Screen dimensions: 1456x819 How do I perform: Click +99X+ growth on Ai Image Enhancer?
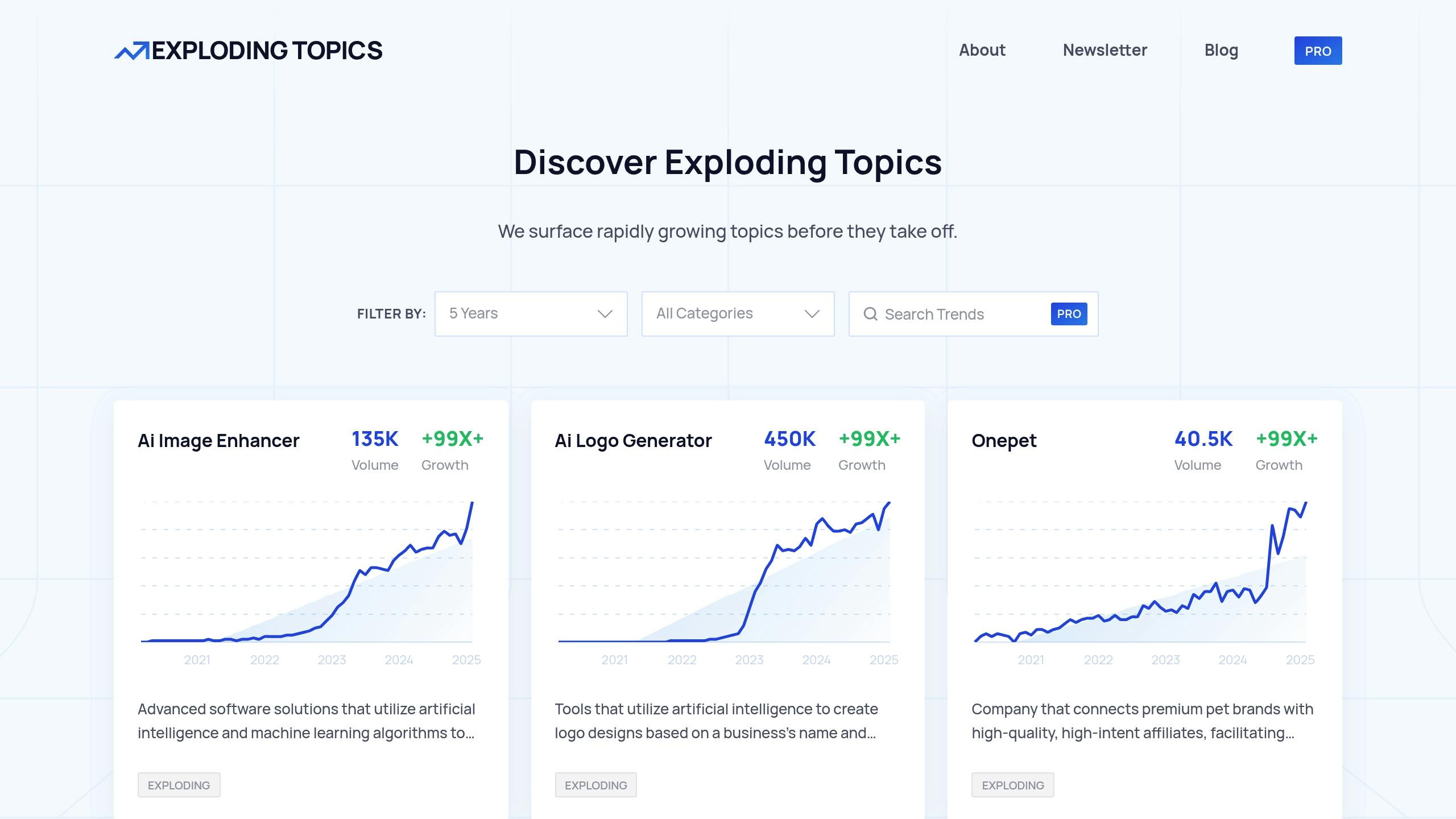point(452,439)
